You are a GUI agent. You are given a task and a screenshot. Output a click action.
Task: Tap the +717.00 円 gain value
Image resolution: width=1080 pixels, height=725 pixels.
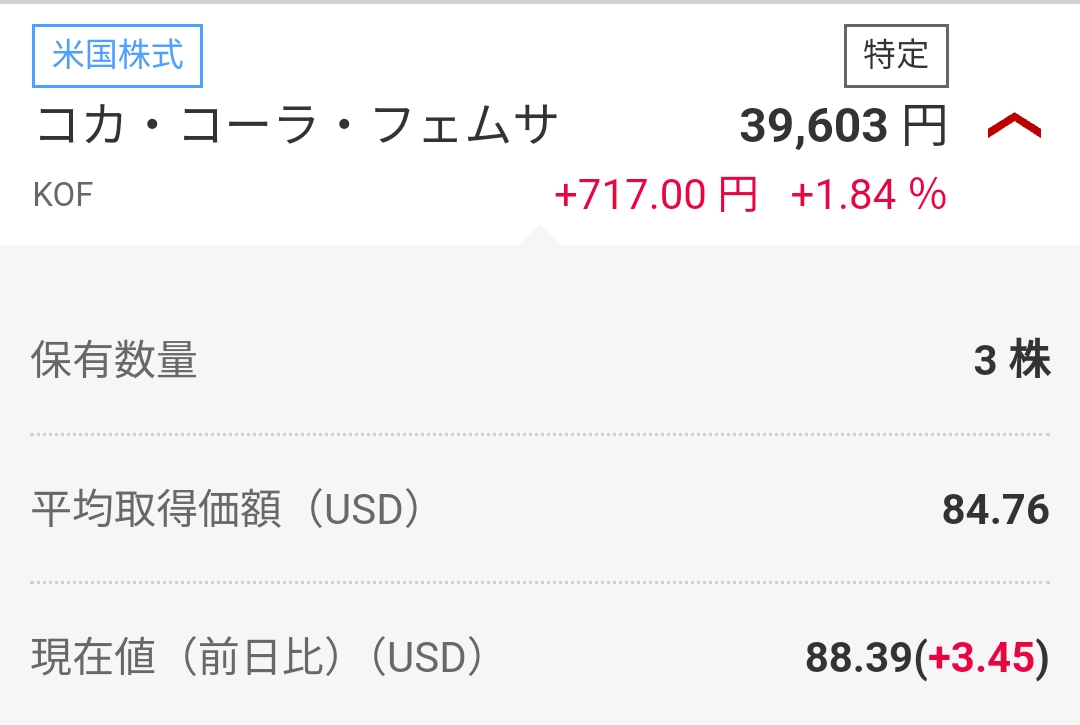[x=656, y=194]
